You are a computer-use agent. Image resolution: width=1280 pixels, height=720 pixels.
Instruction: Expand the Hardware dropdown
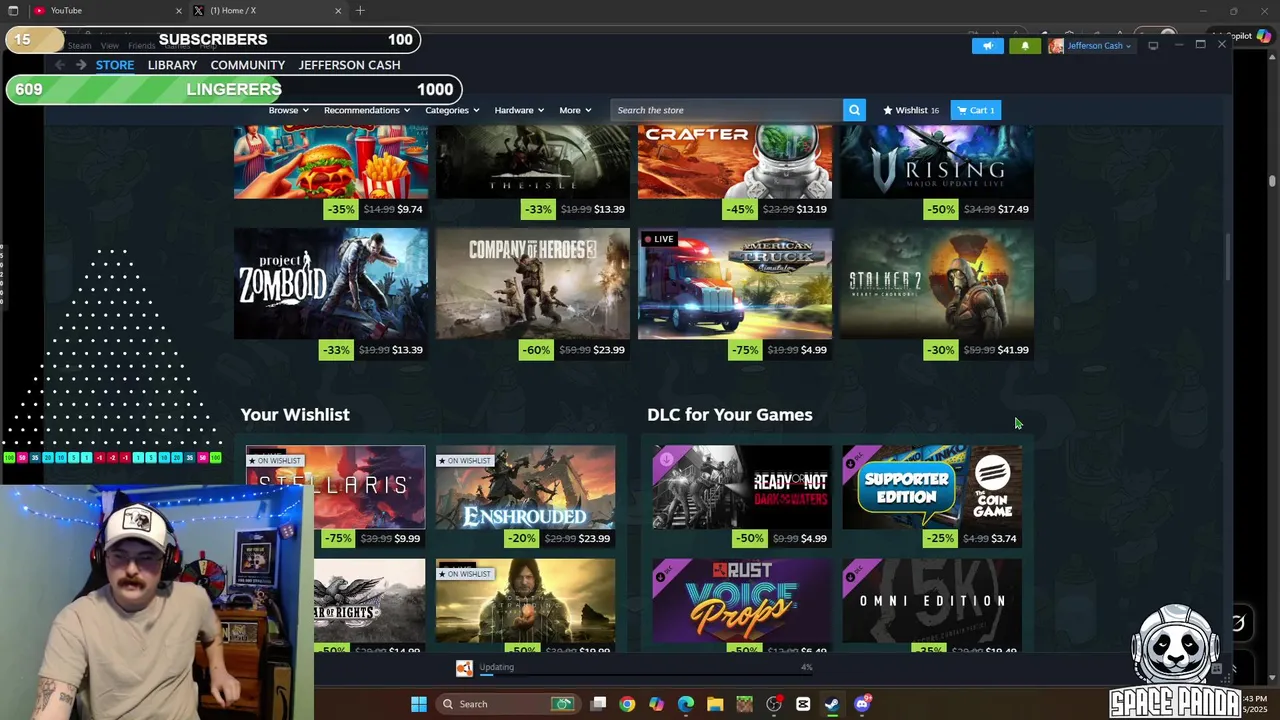(519, 110)
